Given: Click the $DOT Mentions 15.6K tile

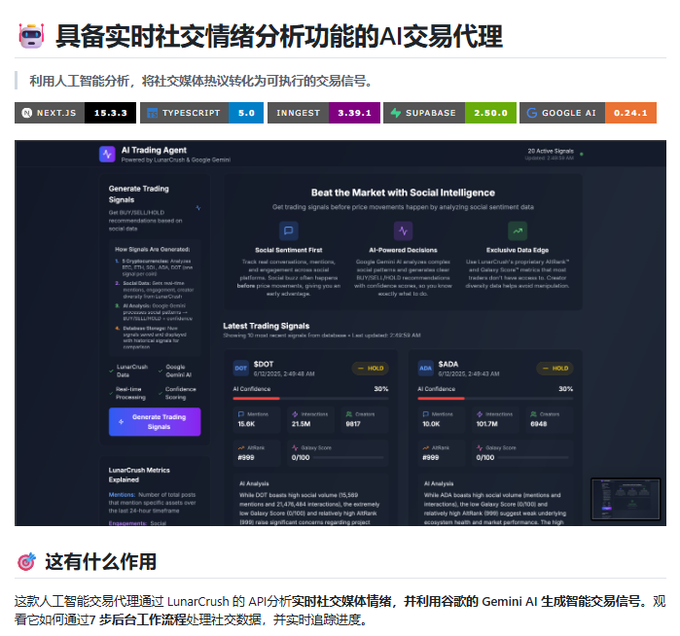Looking at the screenshot, I should tap(257, 419).
